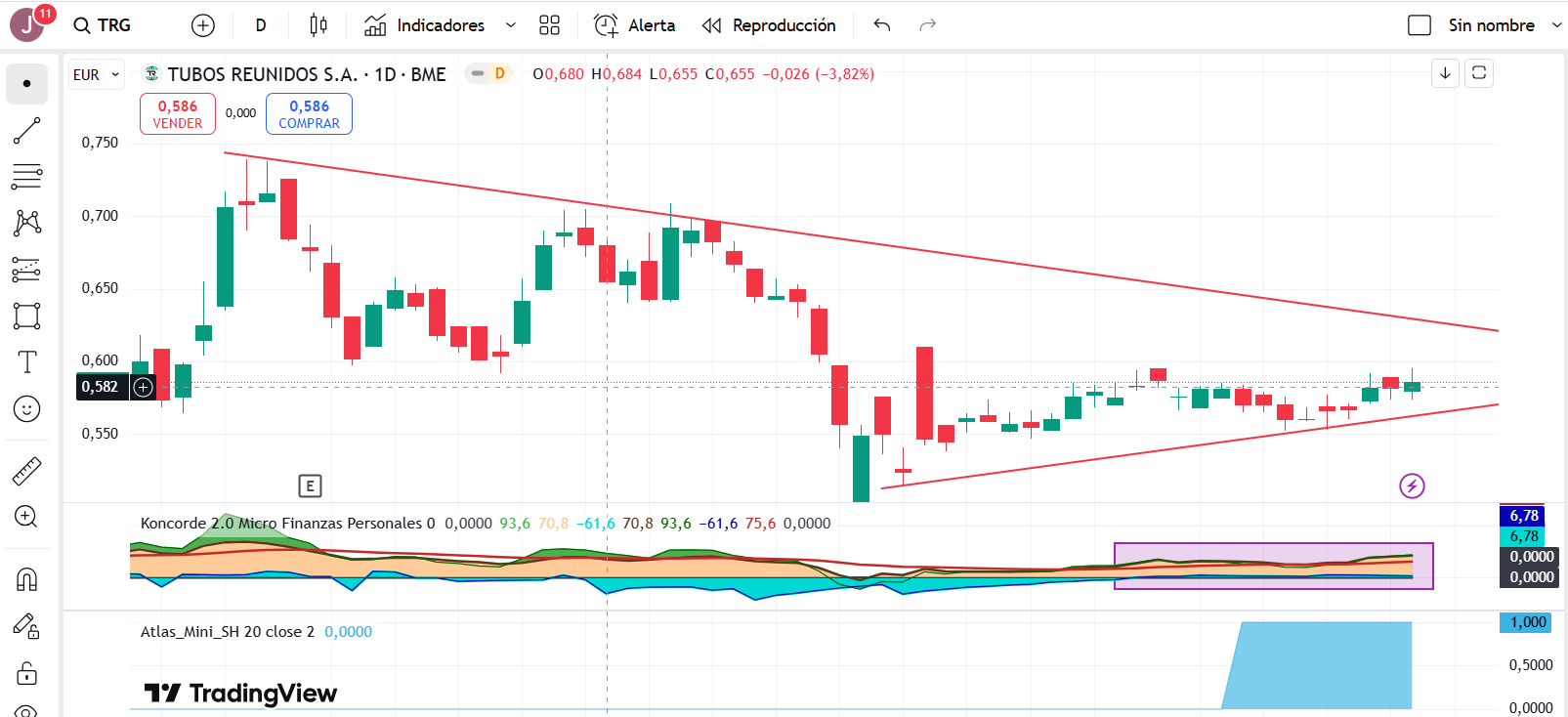Click the VENDER 0,586 sell button
This screenshot has height=717, width=1568.
click(178, 114)
